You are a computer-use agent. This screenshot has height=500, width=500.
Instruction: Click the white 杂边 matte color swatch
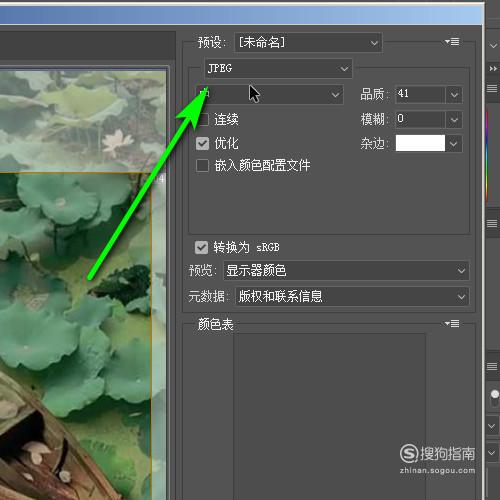(420, 143)
